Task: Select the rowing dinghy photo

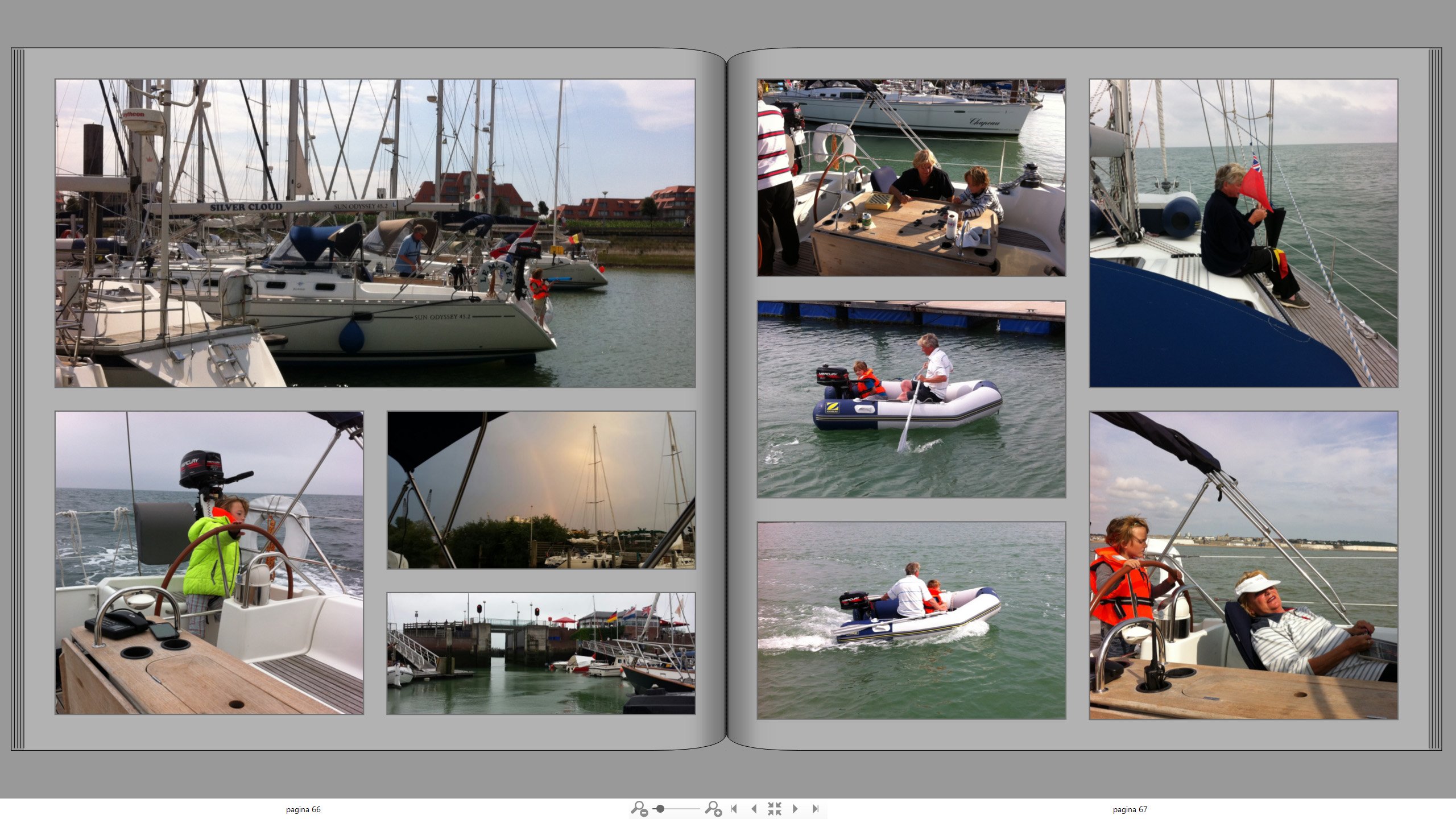Action: click(x=911, y=399)
